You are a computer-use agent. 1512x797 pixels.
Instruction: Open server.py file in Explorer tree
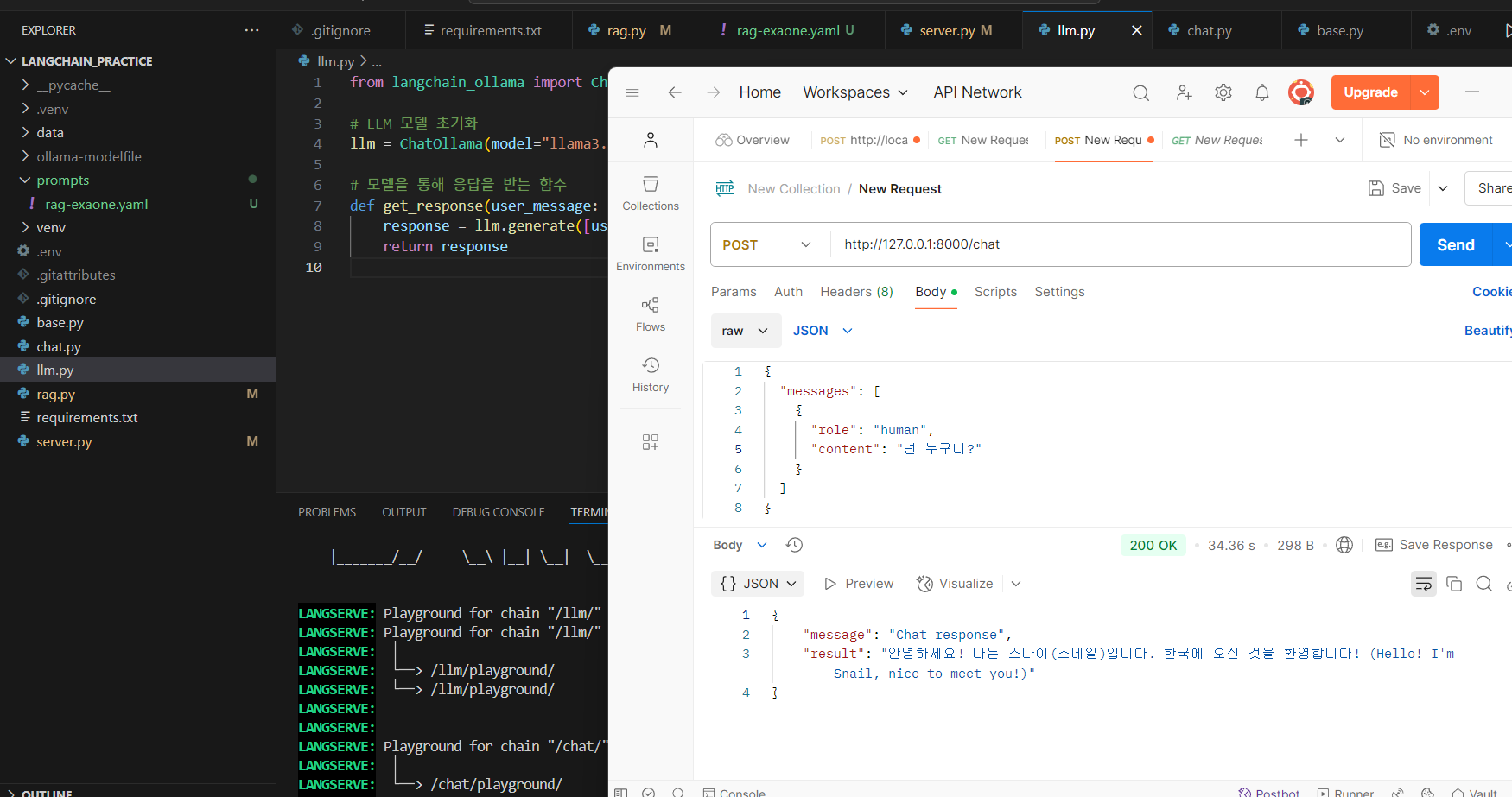tap(64, 441)
